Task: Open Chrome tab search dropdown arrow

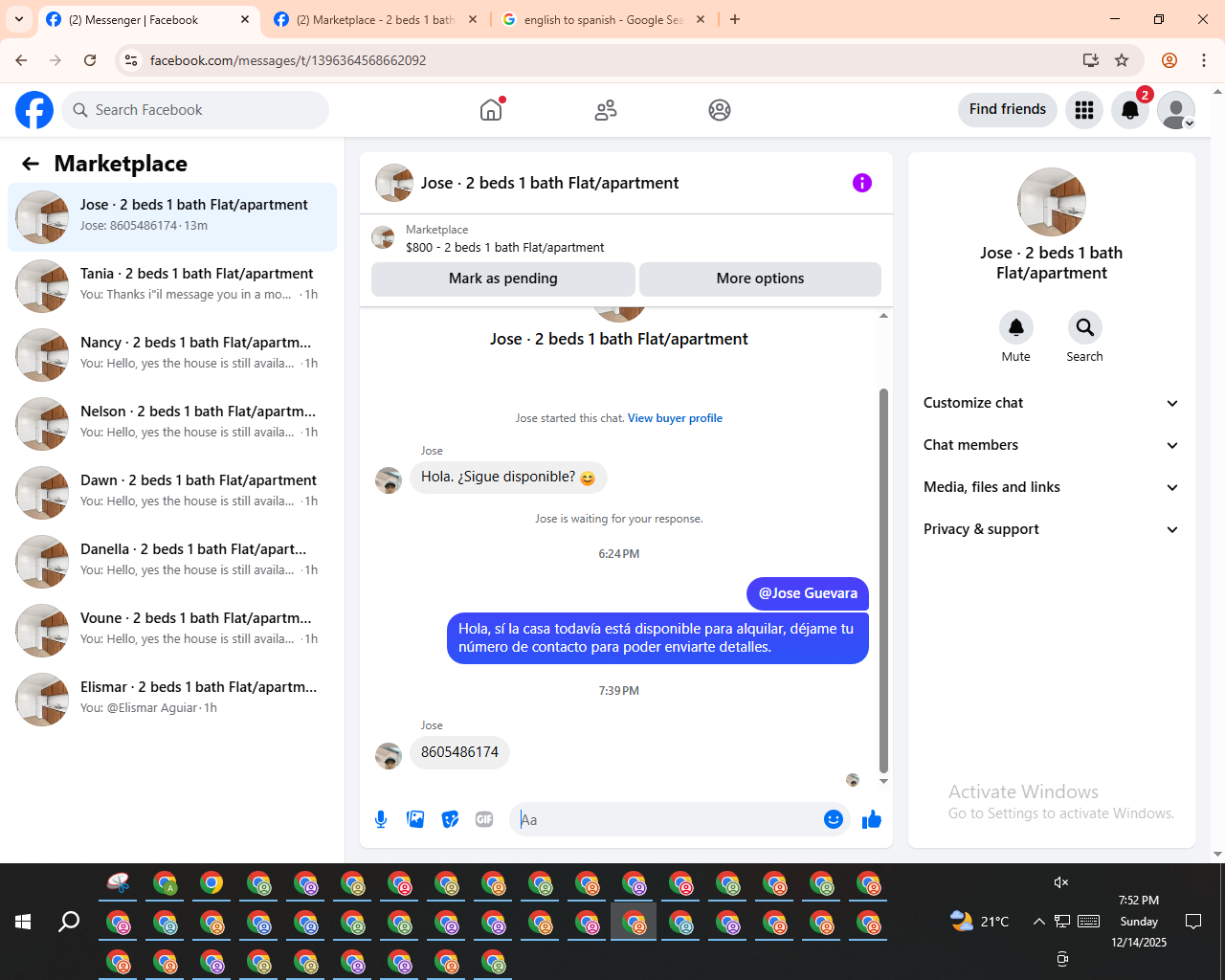Action: point(19,19)
